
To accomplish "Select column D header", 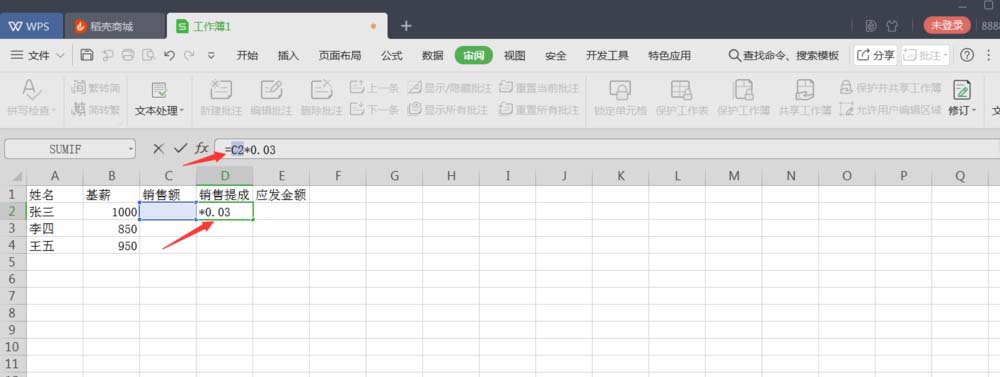I will point(224,177).
